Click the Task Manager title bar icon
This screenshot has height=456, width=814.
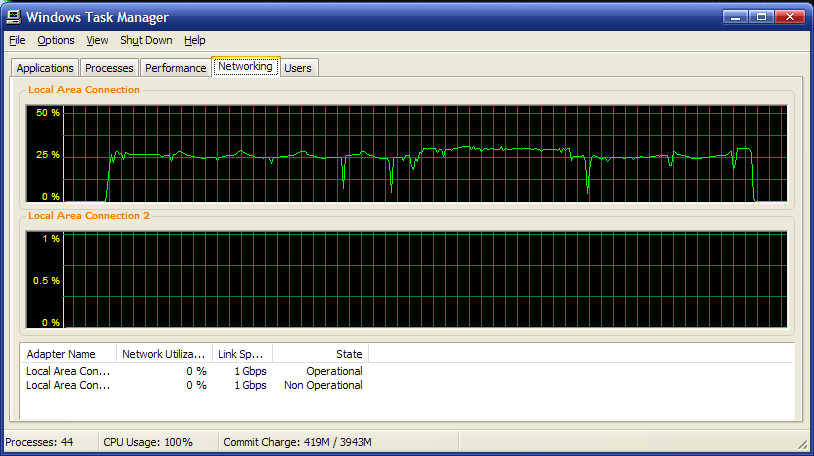pyautogui.click(x=14, y=17)
